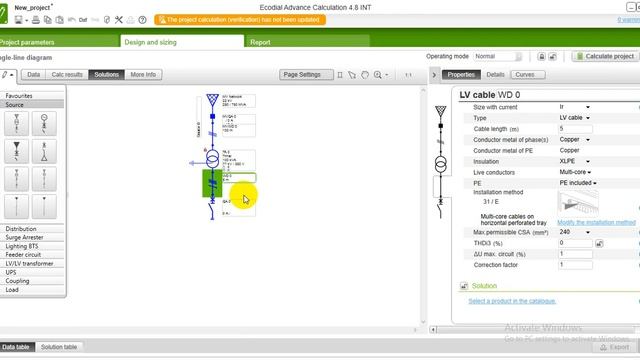Select the pointer selection tool in diagram toolbar

352,75
